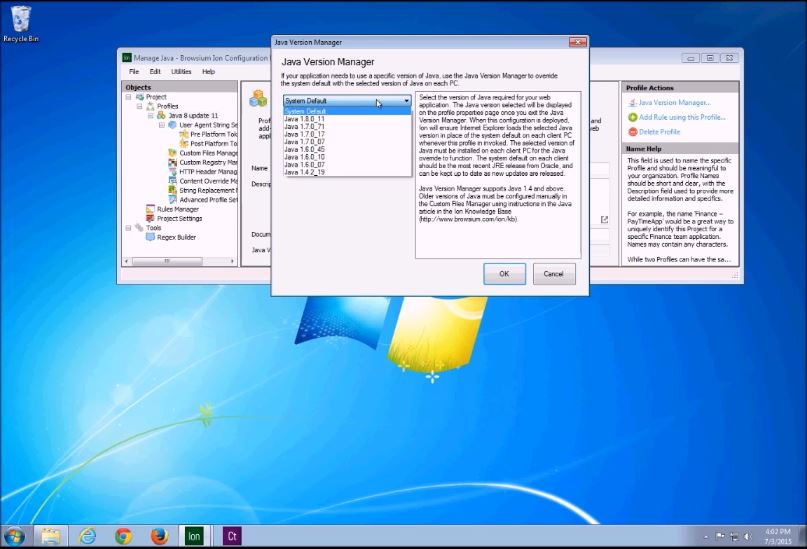
Task: Choose System Default from the version list
Action: coord(347,111)
